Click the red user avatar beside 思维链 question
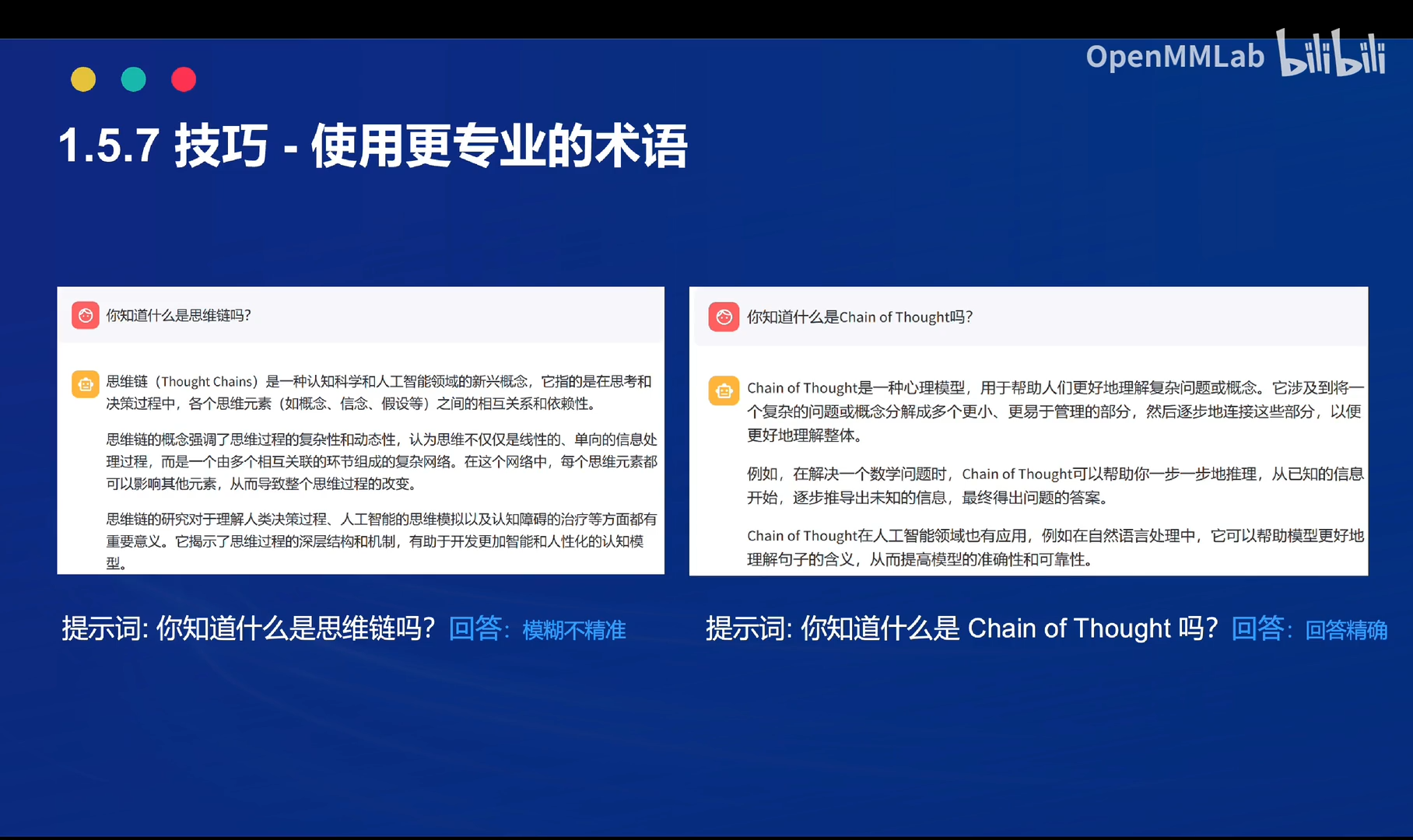This screenshot has height=840, width=1413. point(84,316)
